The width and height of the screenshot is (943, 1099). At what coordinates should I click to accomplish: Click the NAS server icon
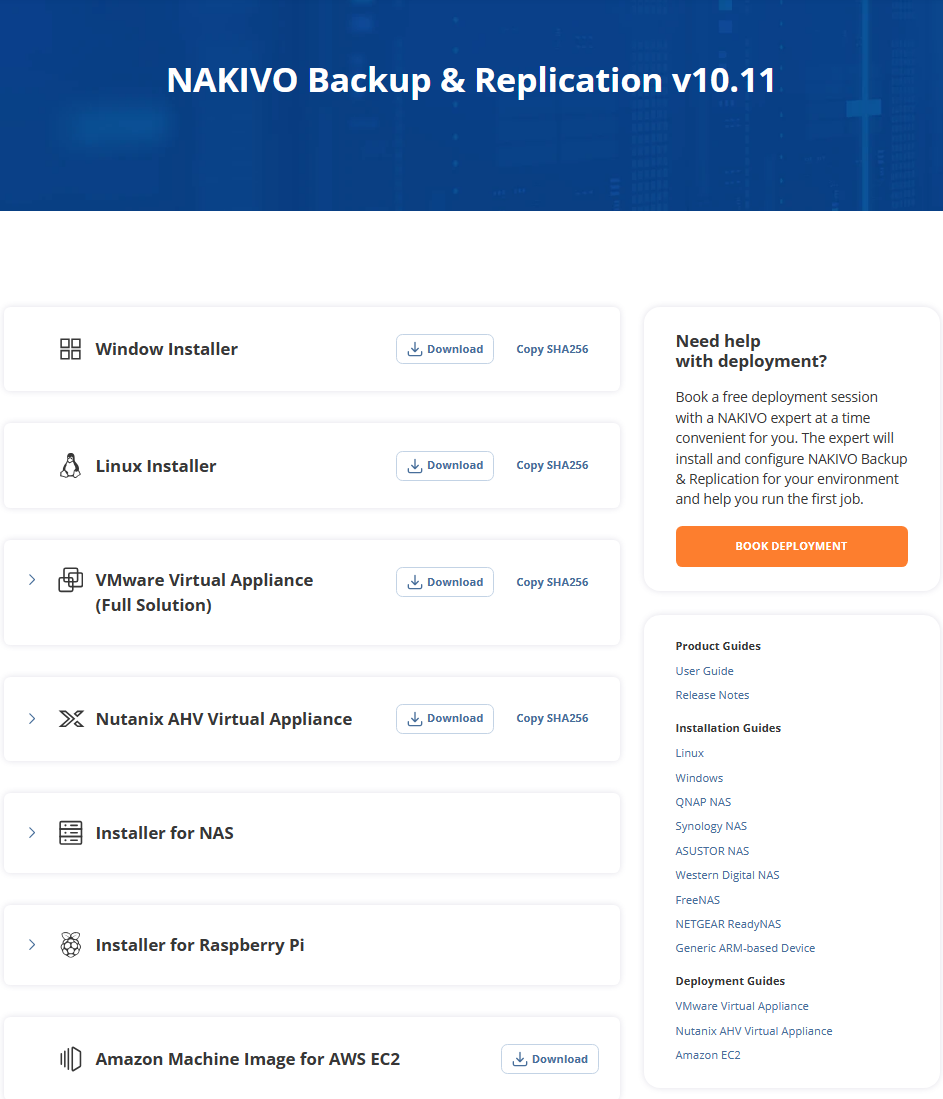click(70, 833)
